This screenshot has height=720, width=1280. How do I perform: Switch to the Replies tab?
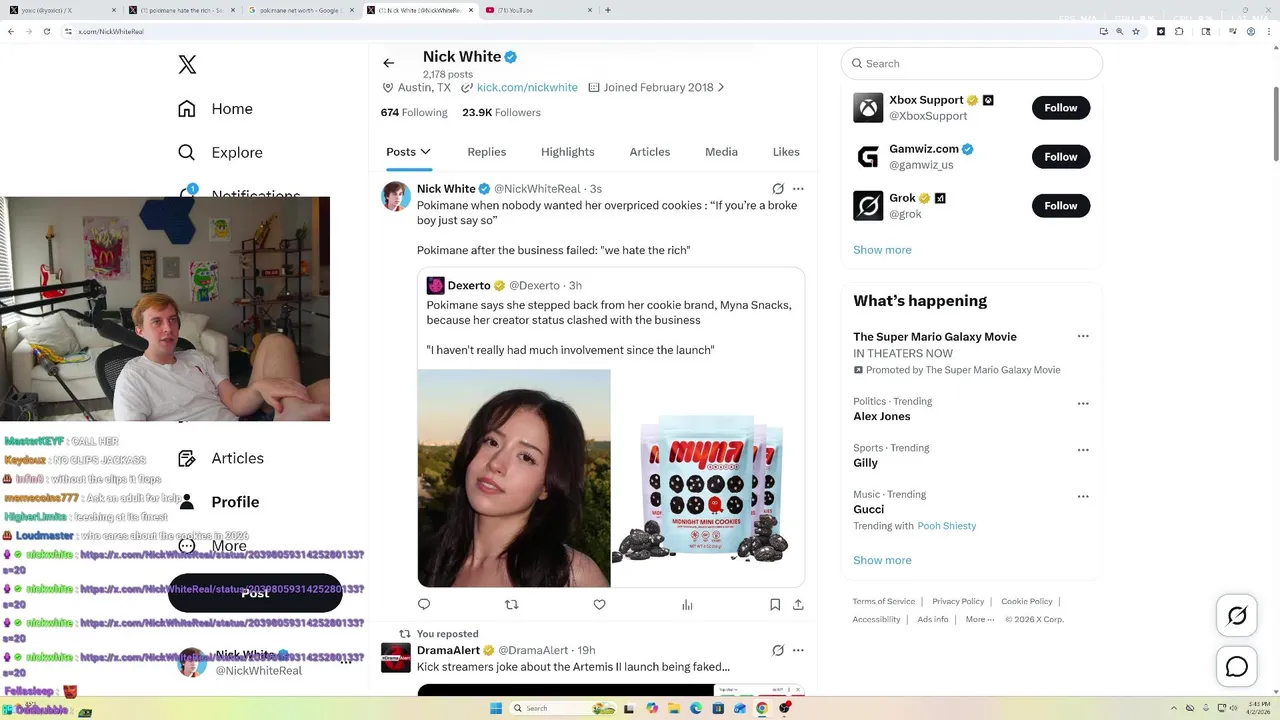(x=487, y=152)
